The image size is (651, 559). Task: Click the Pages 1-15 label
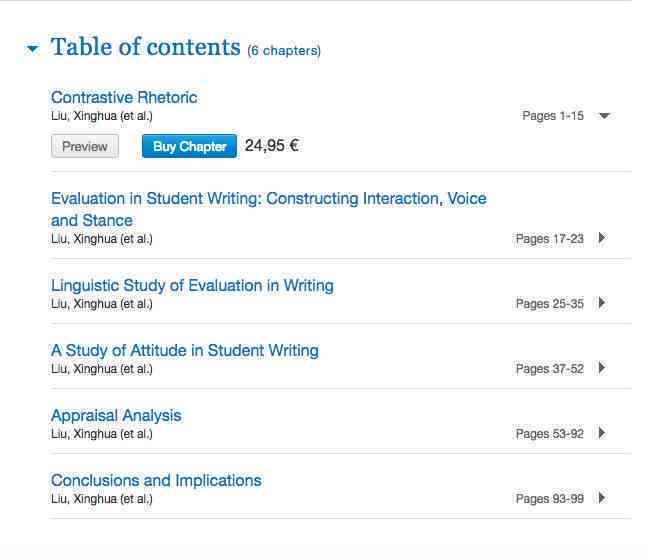[553, 115]
